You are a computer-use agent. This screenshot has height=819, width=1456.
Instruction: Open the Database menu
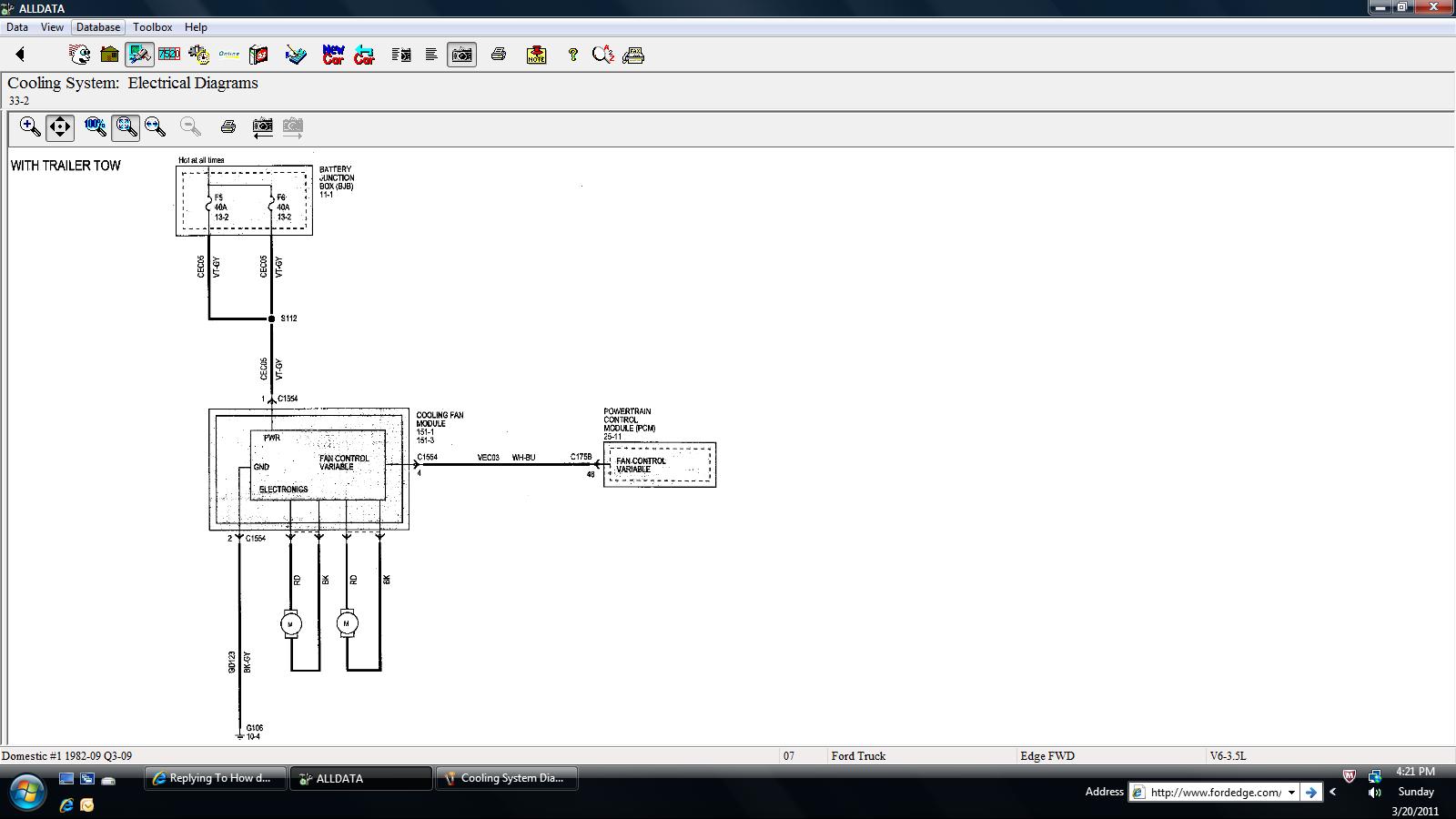click(98, 27)
